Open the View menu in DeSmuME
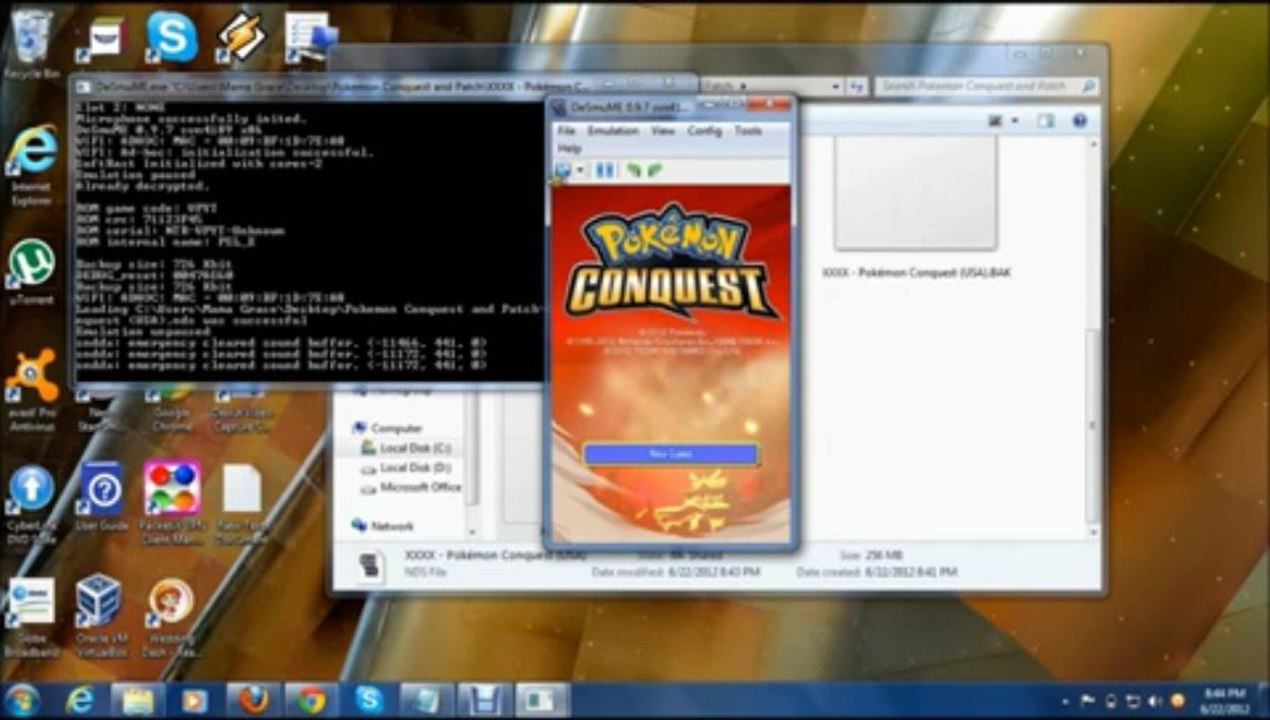This screenshot has height=720, width=1270. (662, 131)
